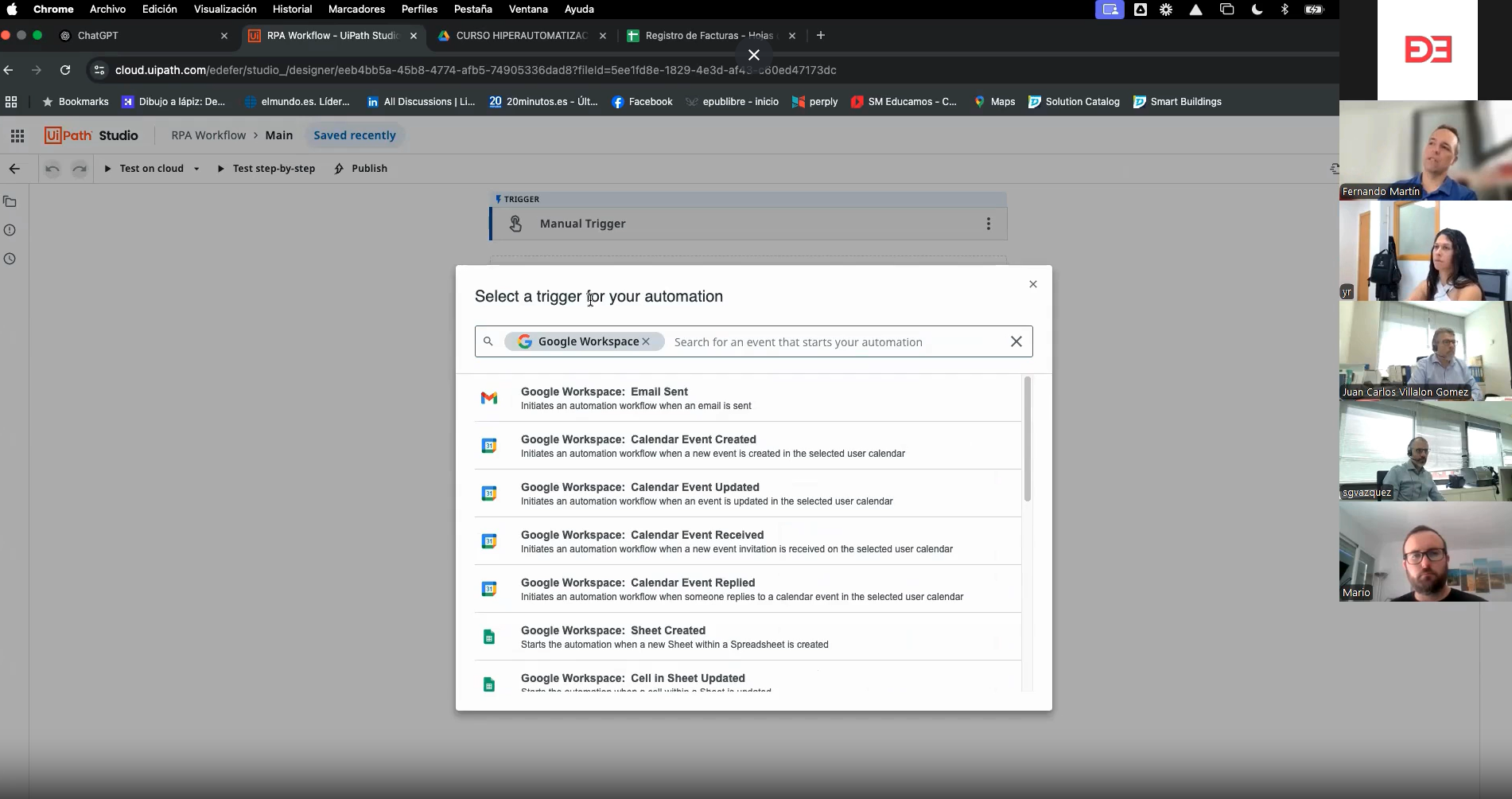Image resolution: width=1512 pixels, height=799 pixels.
Task: Click Calendar Event Updated calendar icon
Action: point(489,493)
